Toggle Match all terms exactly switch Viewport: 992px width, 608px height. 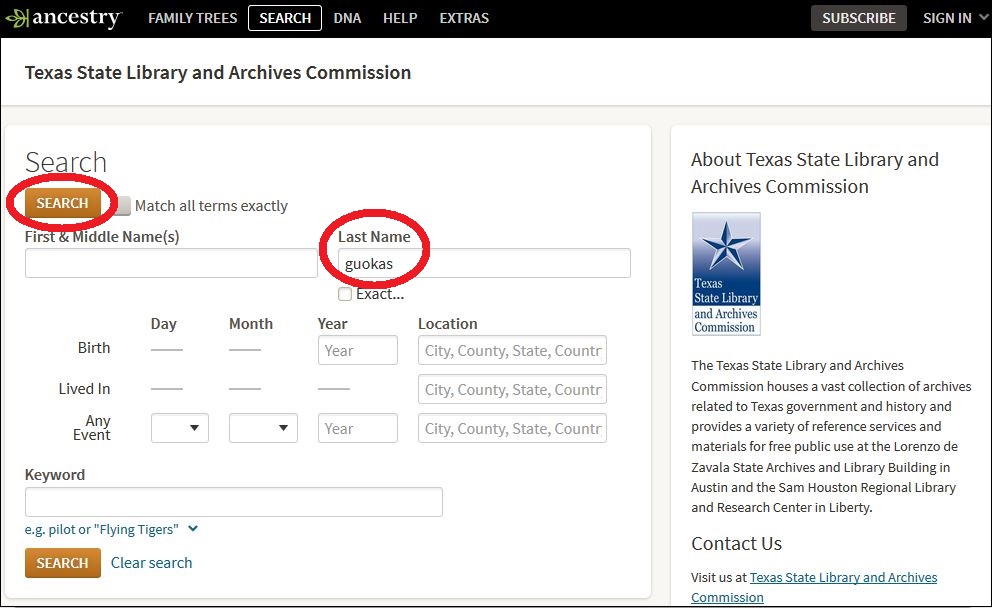[x=122, y=206]
